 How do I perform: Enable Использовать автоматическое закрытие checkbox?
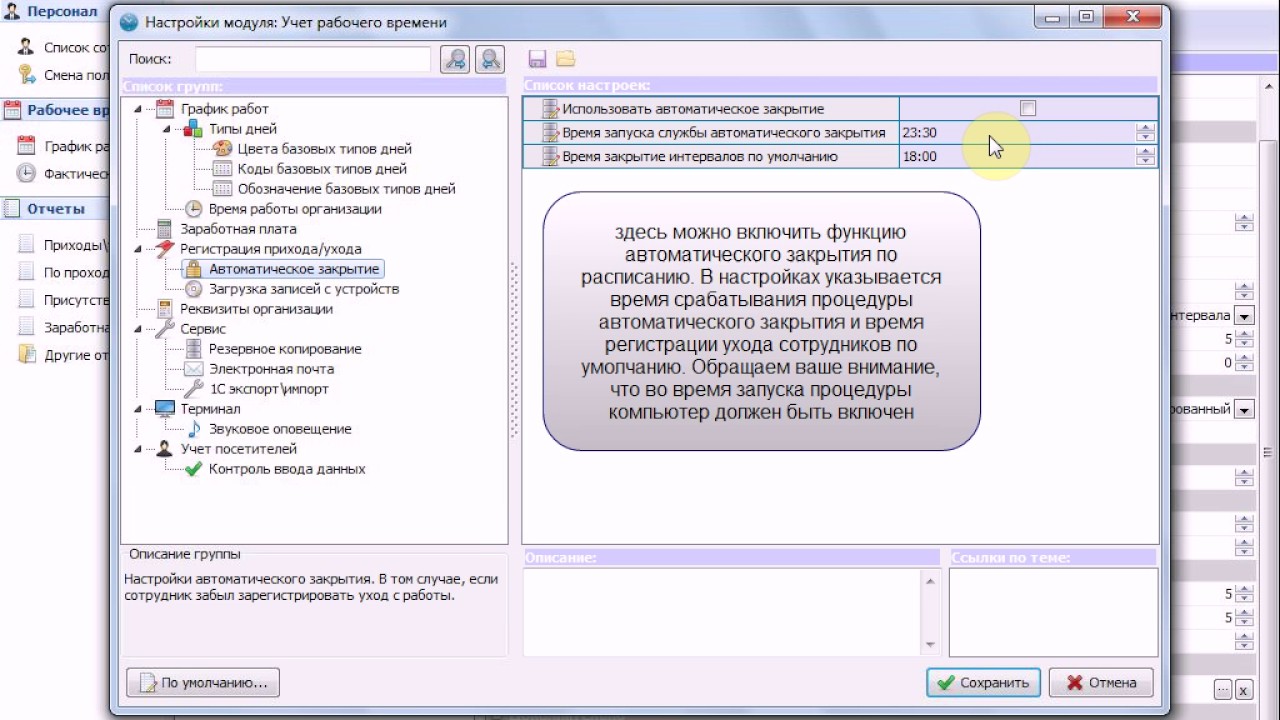(1028, 109)
